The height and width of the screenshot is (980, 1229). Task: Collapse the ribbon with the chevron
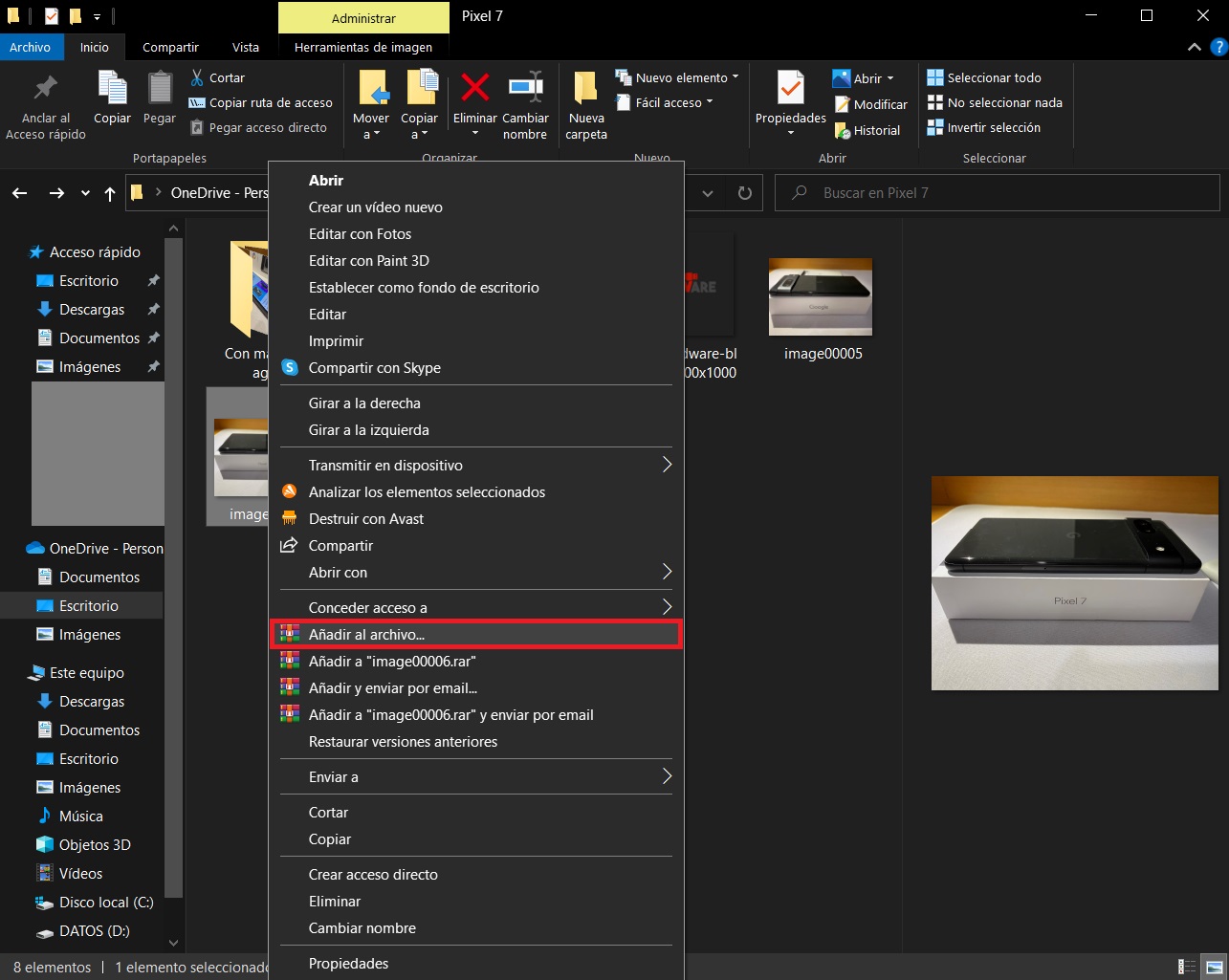pos(1194,47)
